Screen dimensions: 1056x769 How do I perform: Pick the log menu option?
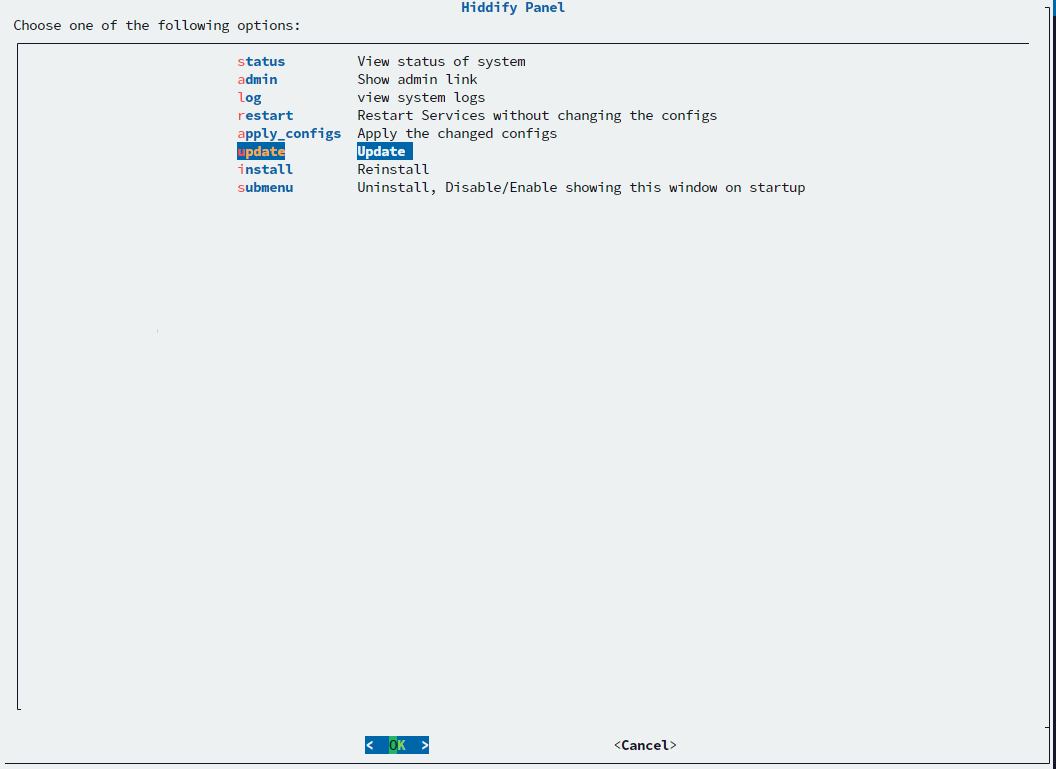pos(249,98)
